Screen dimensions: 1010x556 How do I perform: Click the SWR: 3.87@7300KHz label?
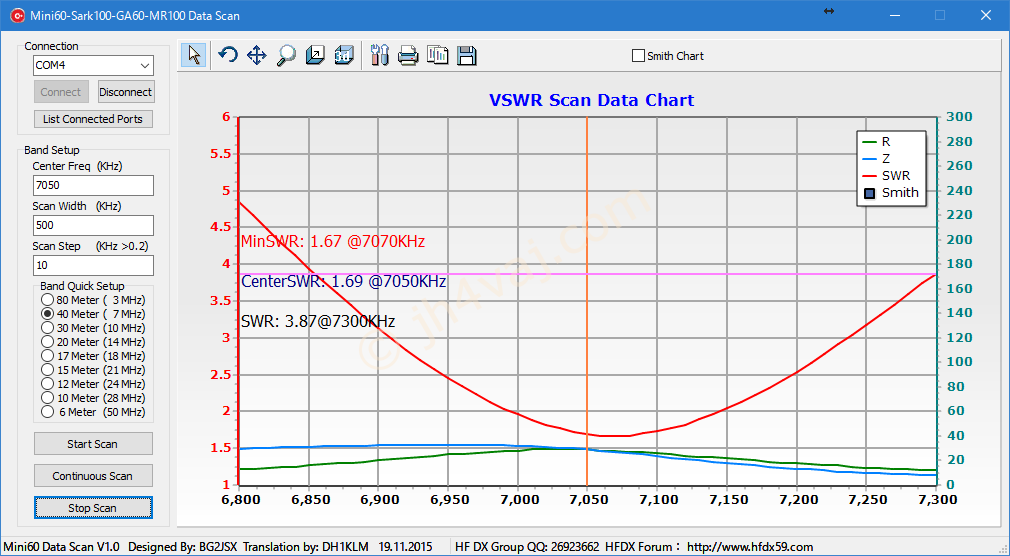coord(318,321)
